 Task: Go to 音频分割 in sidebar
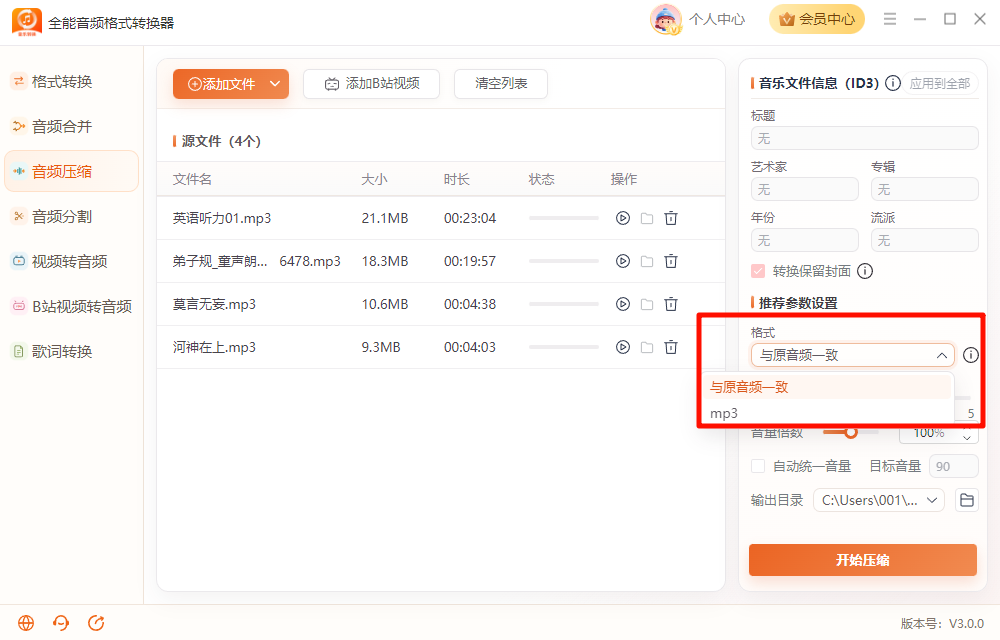pyautogui.click(x=71, y=217)
